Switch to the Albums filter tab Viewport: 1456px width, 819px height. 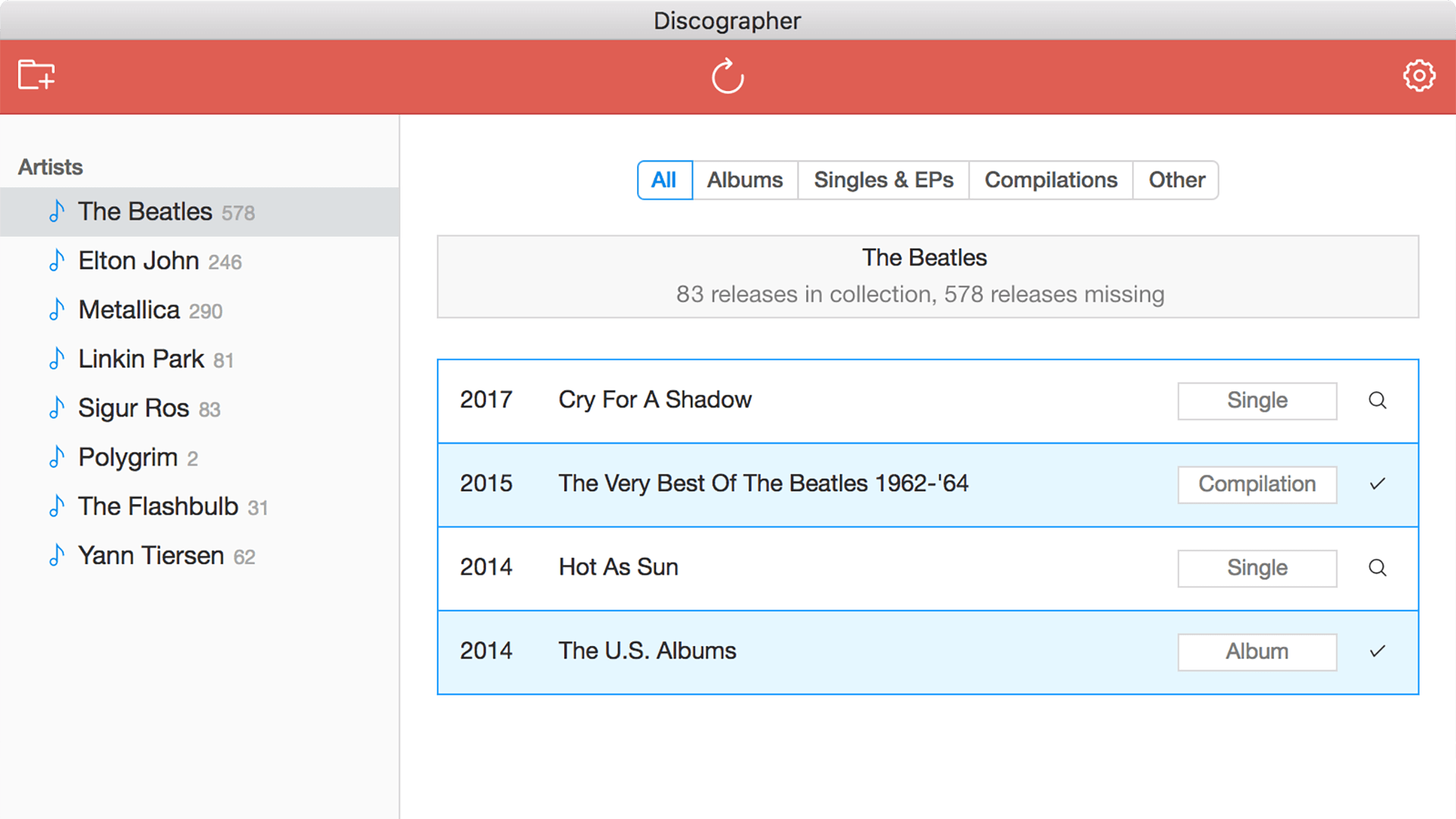pyautogui.click(x=745, y=180)
